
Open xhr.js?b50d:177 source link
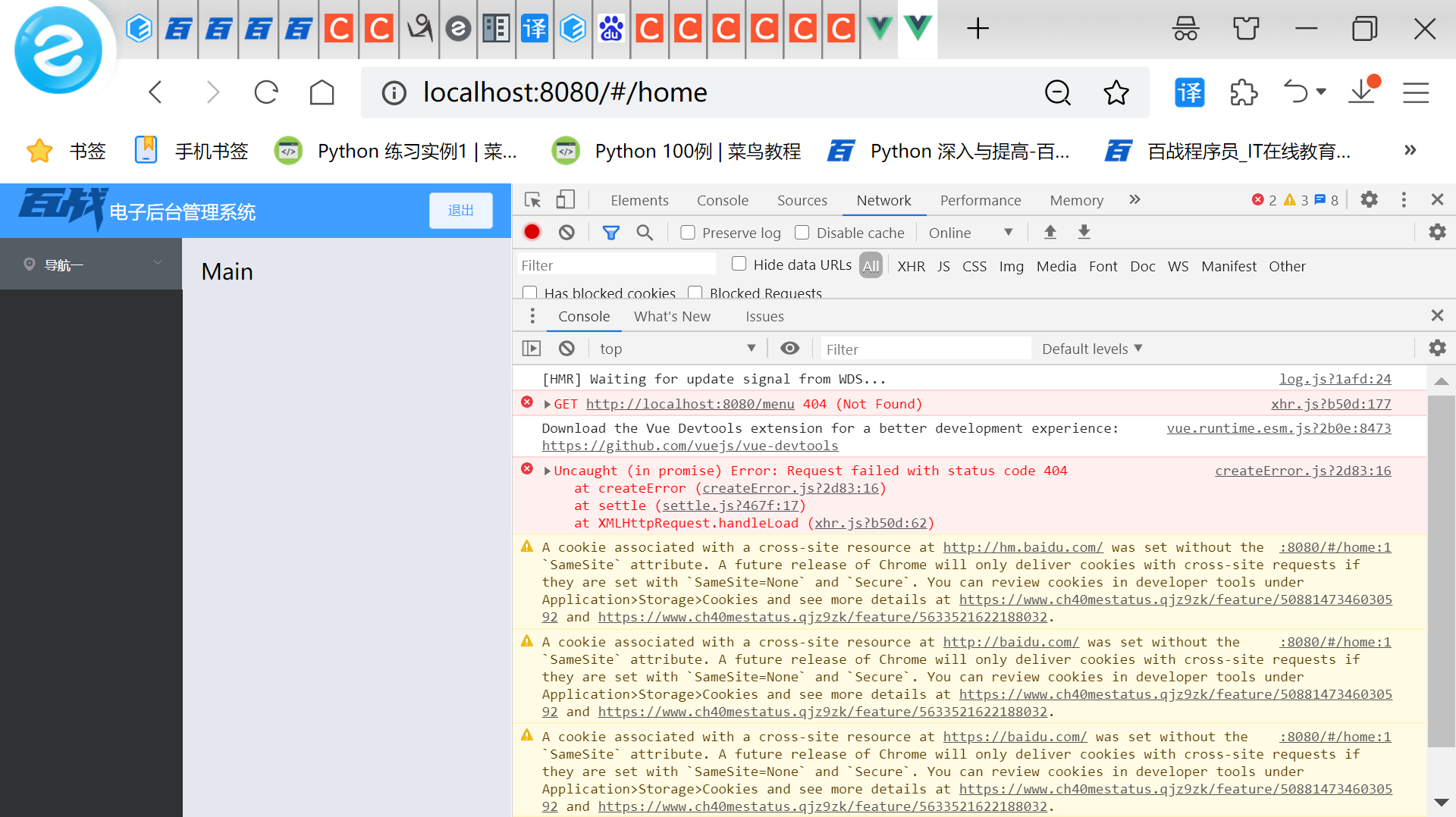[1331, 405]
